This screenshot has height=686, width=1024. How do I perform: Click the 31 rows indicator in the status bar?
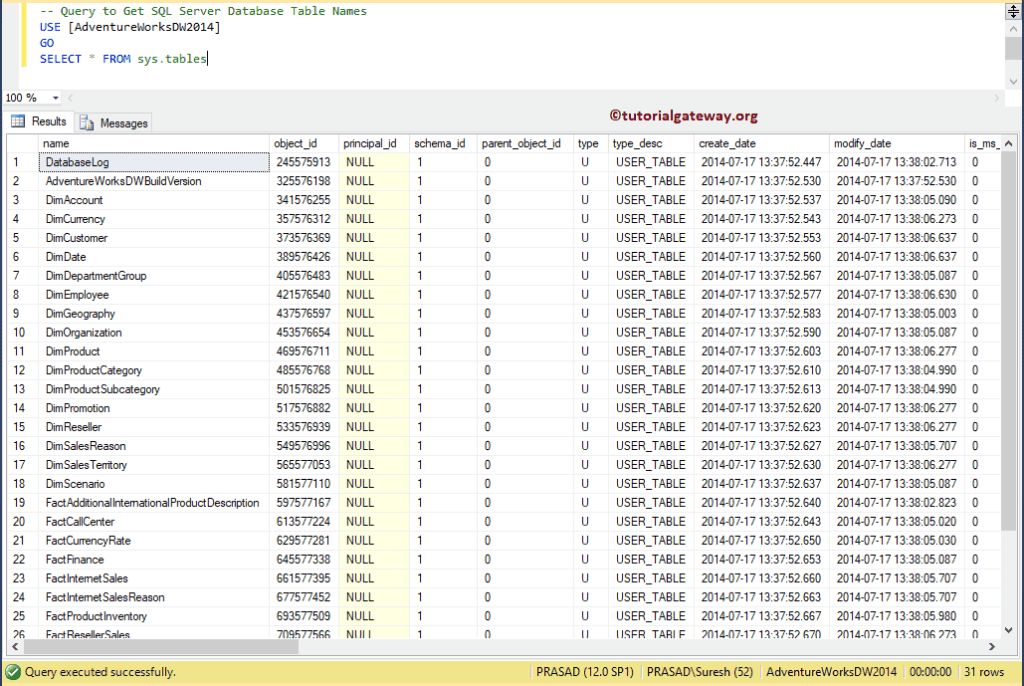point(984,672)
